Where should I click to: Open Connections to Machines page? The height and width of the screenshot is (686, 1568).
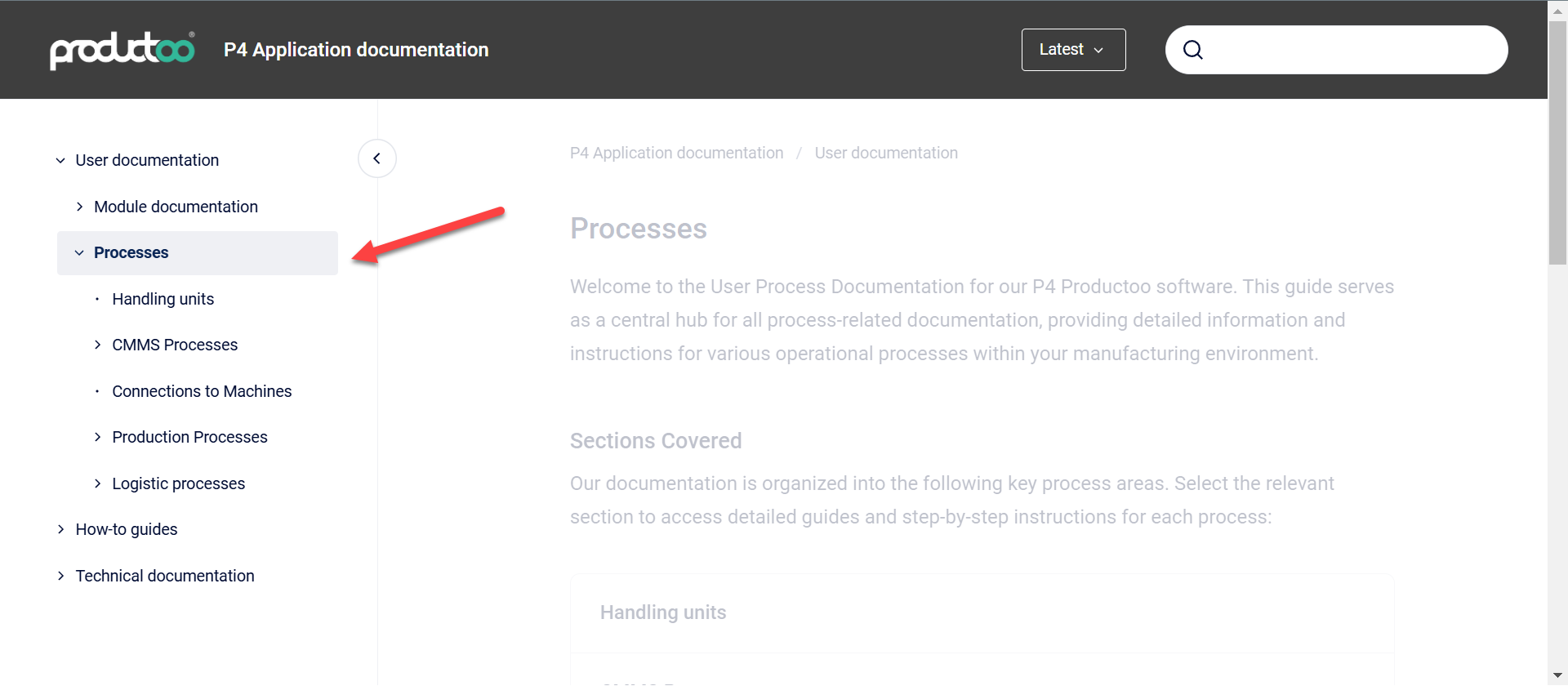[202, 392]
